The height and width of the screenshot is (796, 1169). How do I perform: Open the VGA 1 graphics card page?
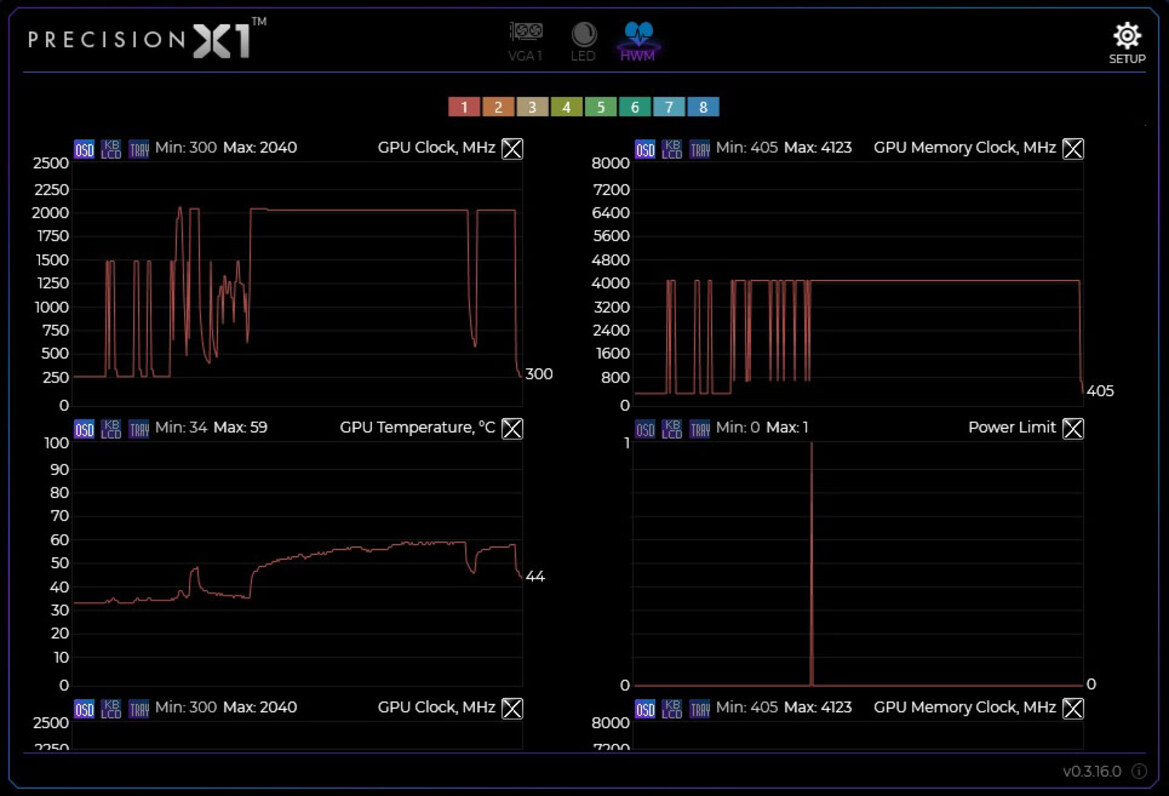coord(526,42)
